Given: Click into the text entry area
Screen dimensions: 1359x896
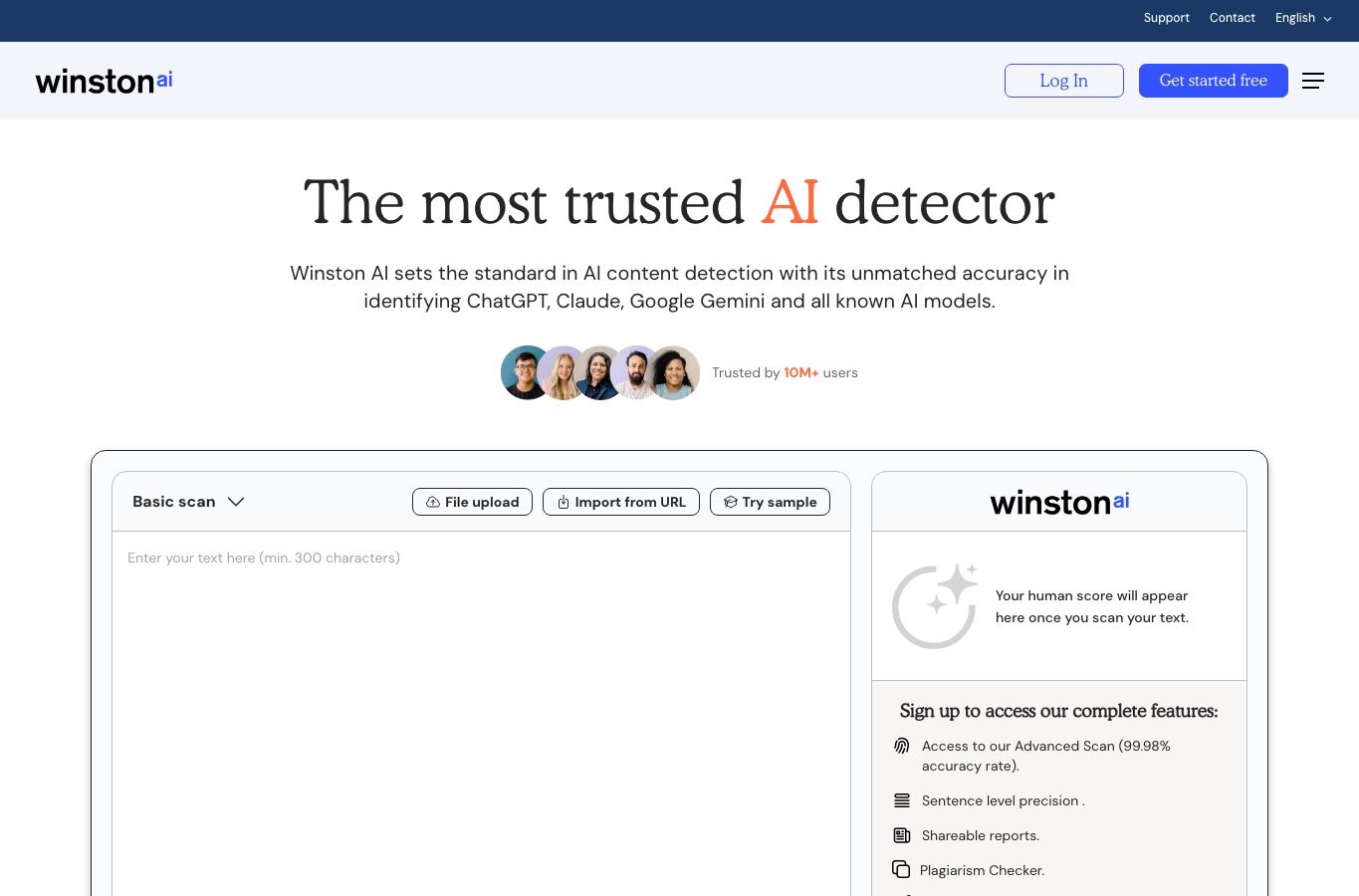Looking at the screenshot, I should click(481, 713).
